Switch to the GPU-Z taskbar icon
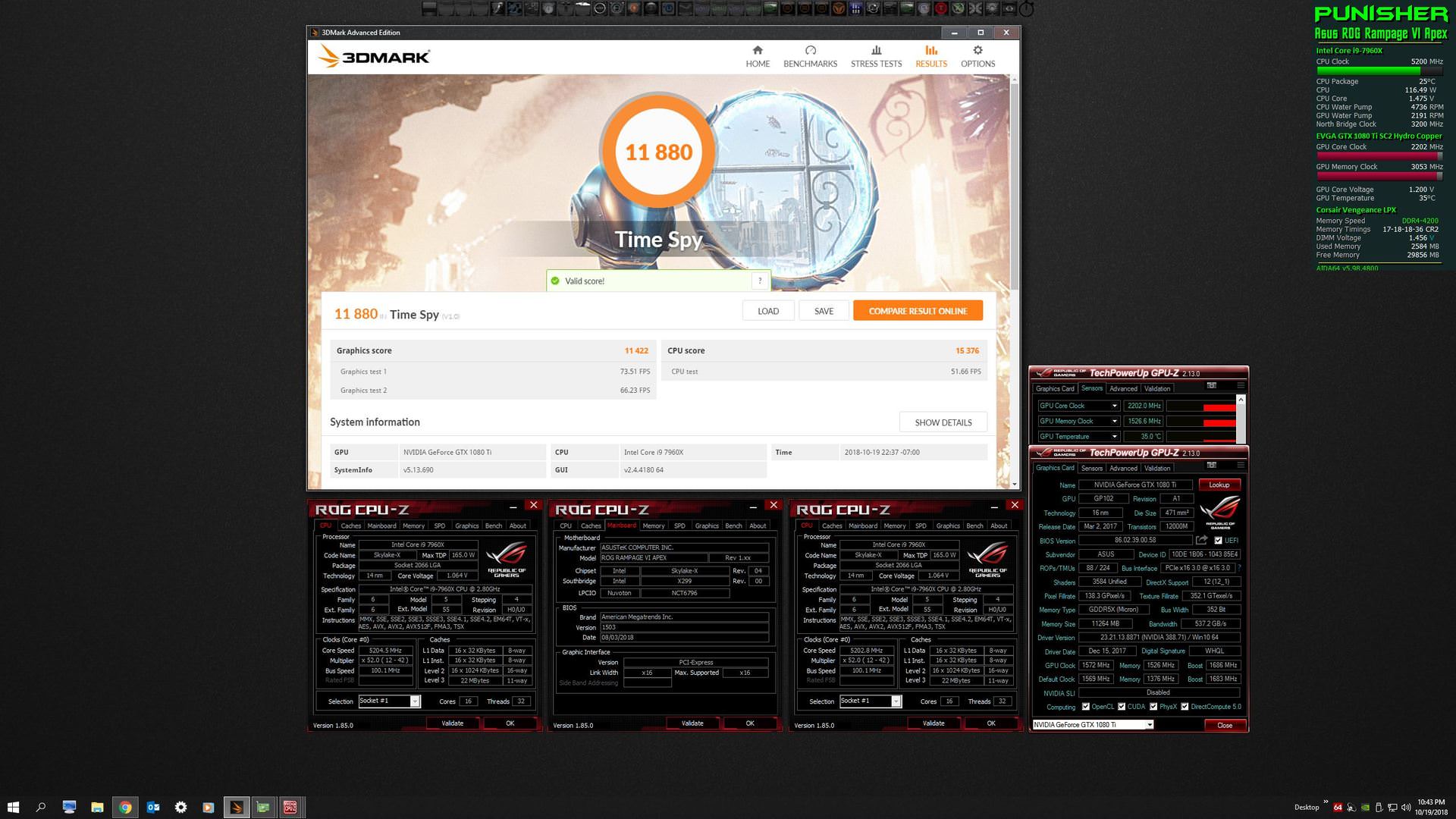 pyautogui.click(x=263, y=808)
